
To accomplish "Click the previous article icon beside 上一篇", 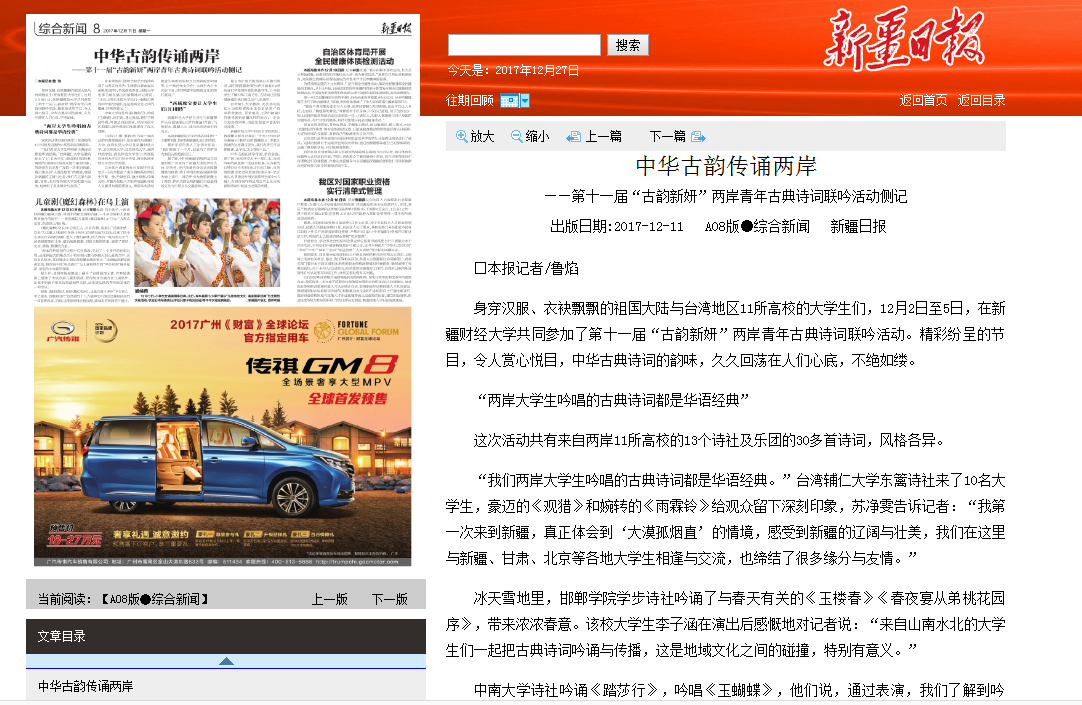I will pyautogui.click(x=574, y=136).
